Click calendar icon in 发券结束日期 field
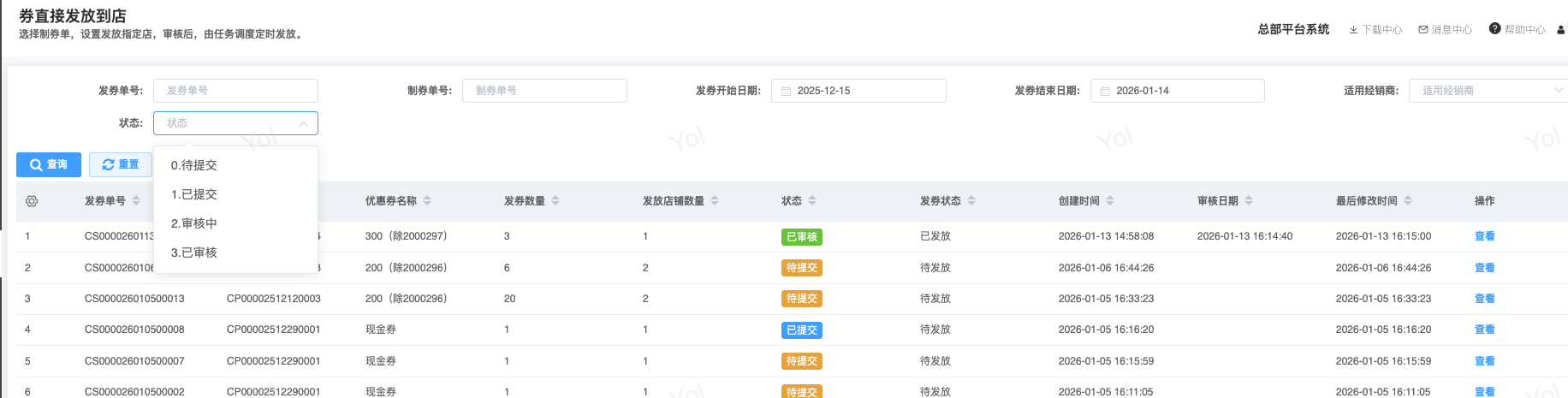 click(1105, 91)
